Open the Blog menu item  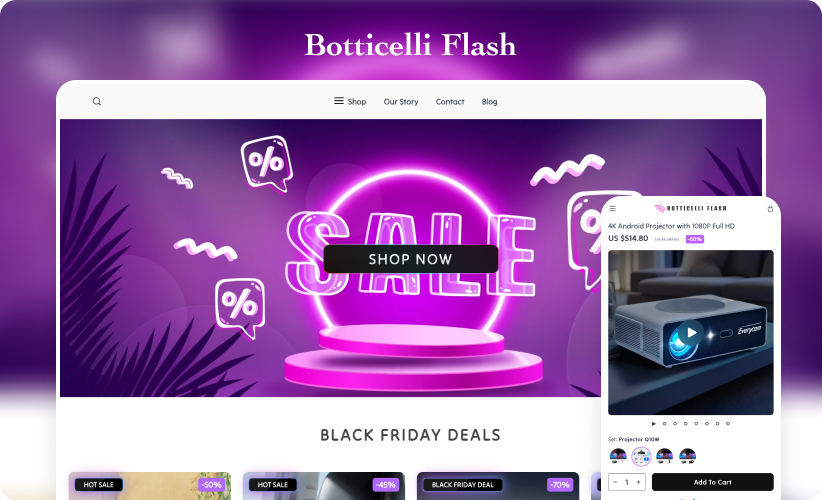pyautogui.click(x=490, y=102)
